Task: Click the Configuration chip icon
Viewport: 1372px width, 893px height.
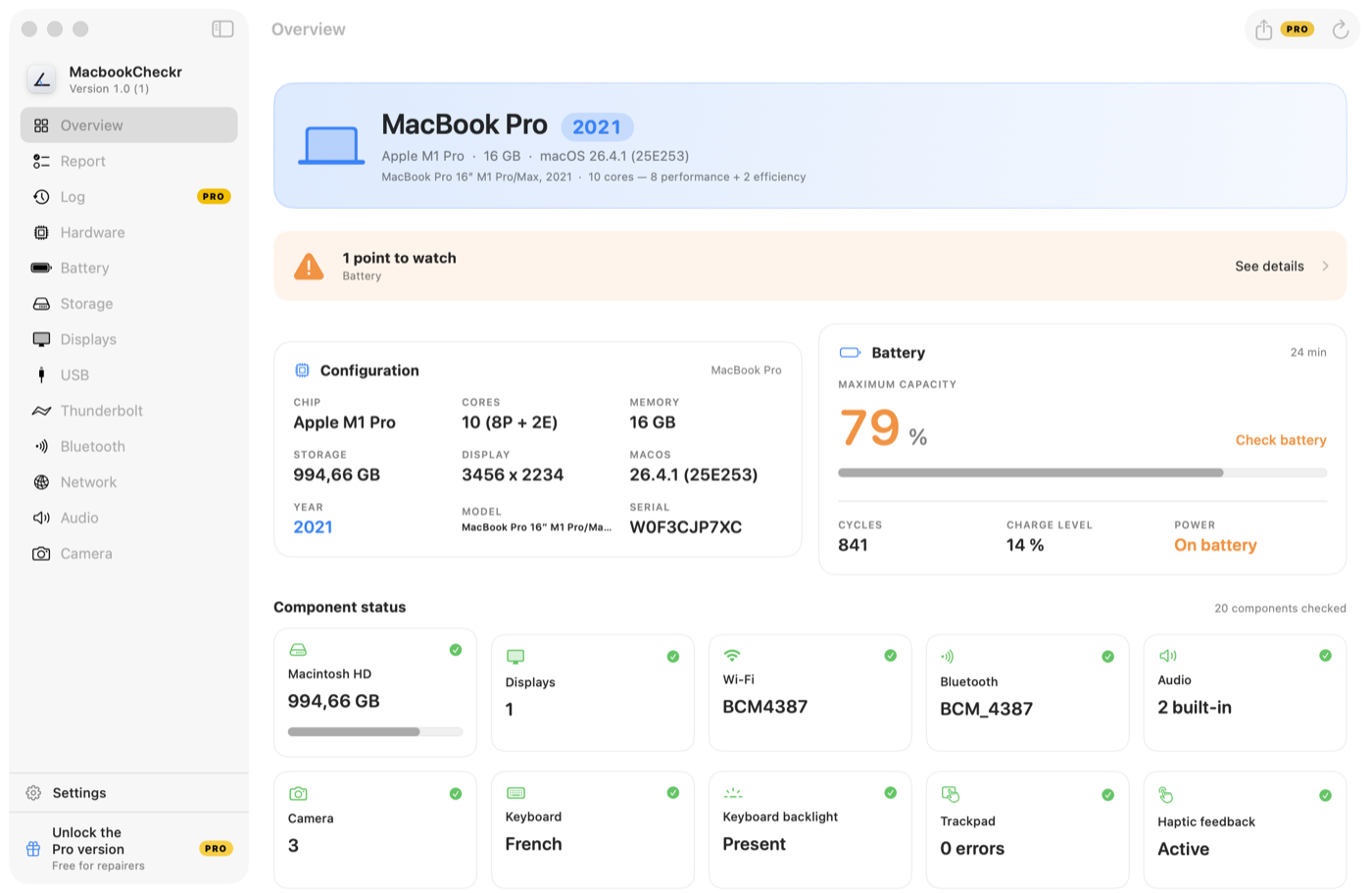Action: [x=302, y=371]
